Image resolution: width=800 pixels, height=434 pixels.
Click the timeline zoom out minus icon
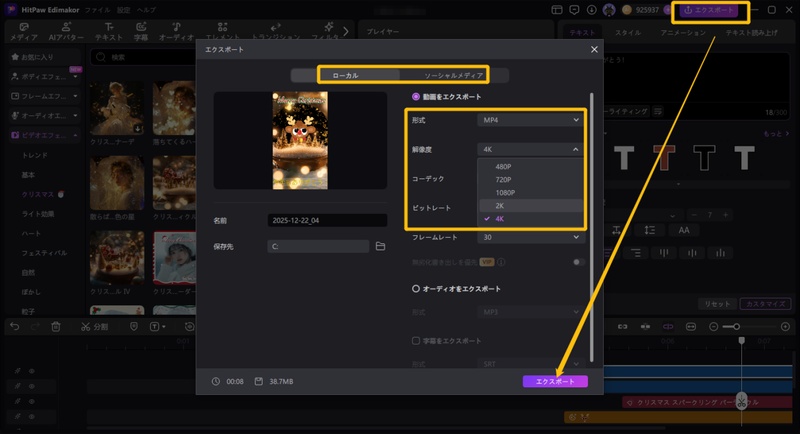tap(714, 326)
